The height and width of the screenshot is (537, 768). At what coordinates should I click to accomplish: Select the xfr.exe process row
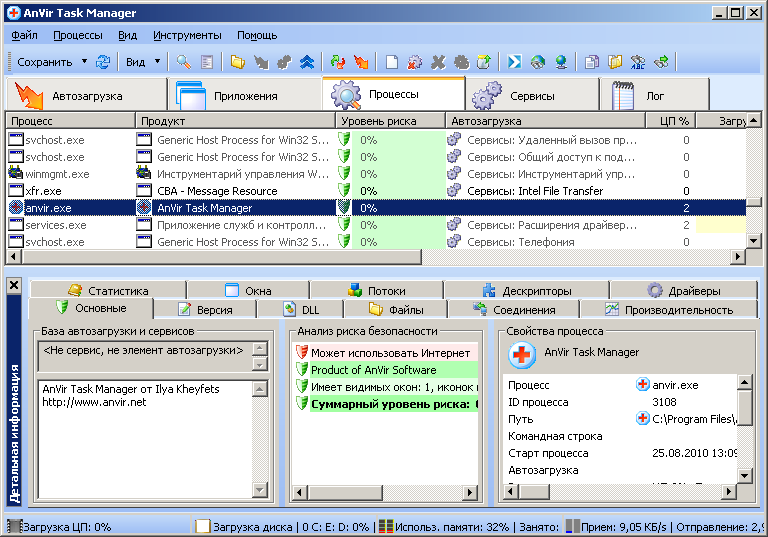pyautogui.click(x=376, y=191)
